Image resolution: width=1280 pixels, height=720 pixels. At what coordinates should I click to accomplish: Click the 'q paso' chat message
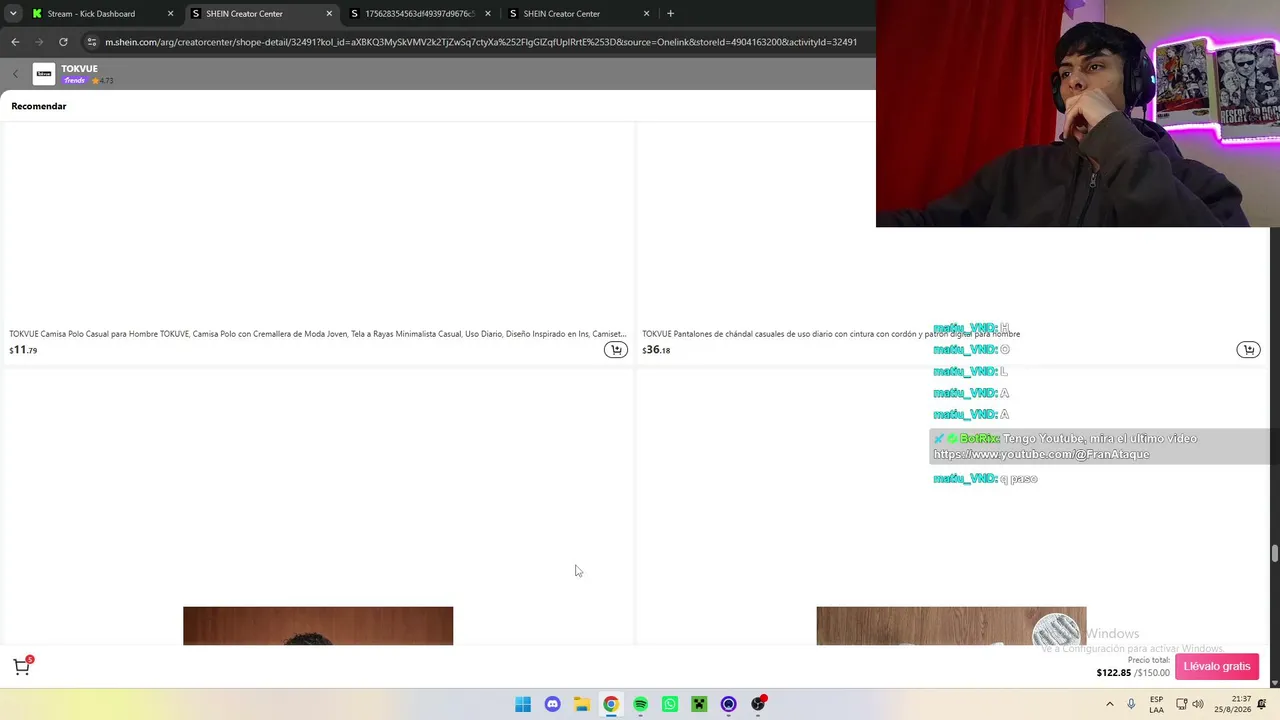point(1019,479)
